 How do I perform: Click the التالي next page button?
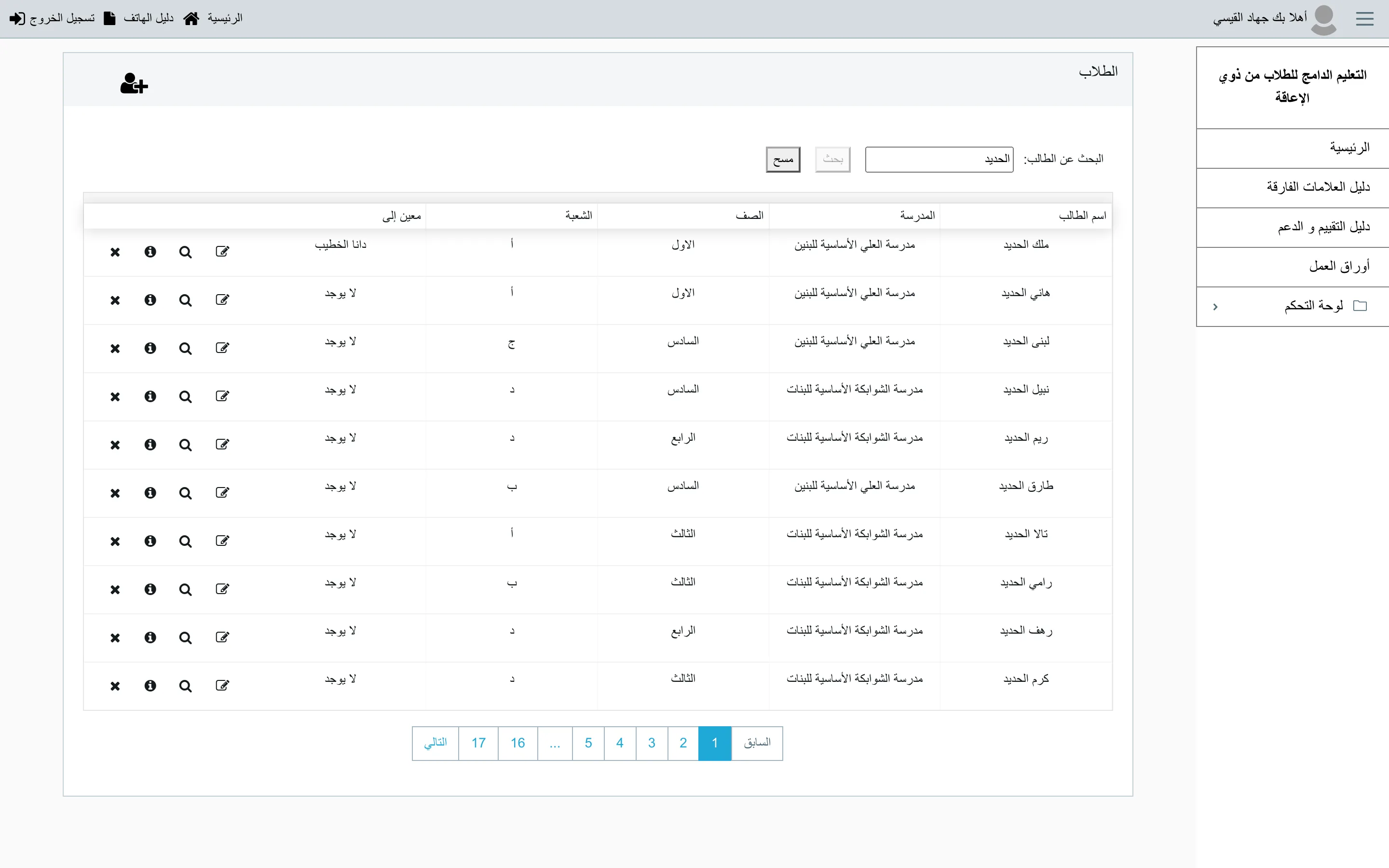click(x=436, y=743)
